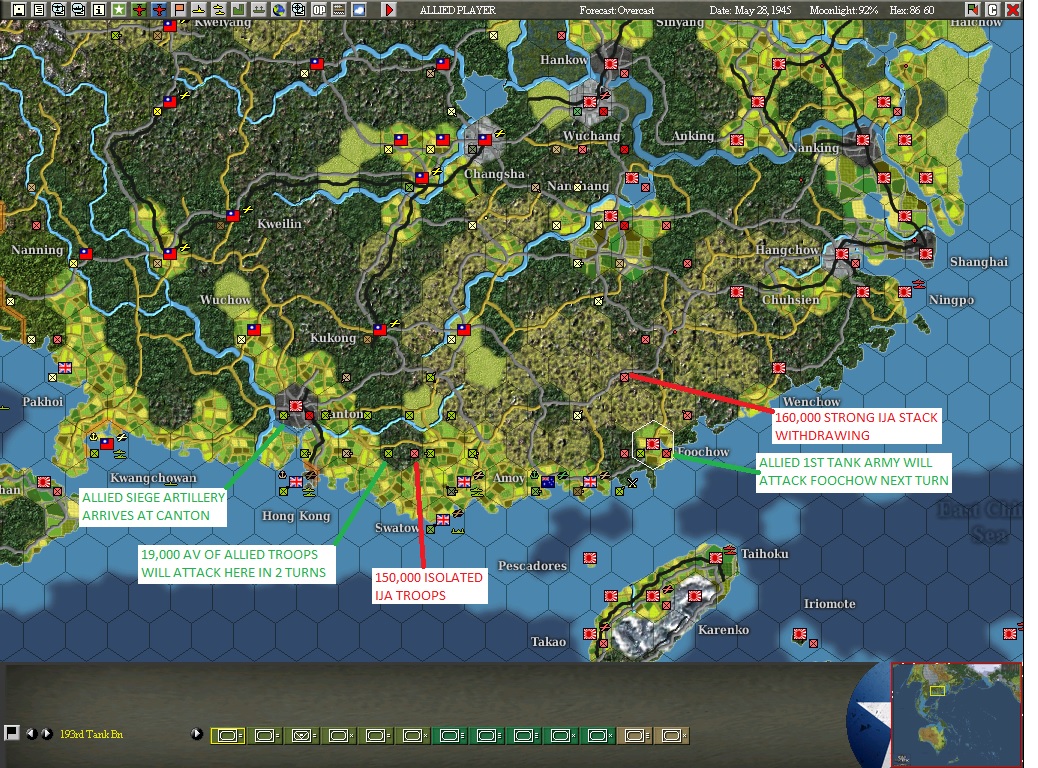Select the British flag base near Swatow
Screen dimensions: 1038x768
click(x=442, y=519)
